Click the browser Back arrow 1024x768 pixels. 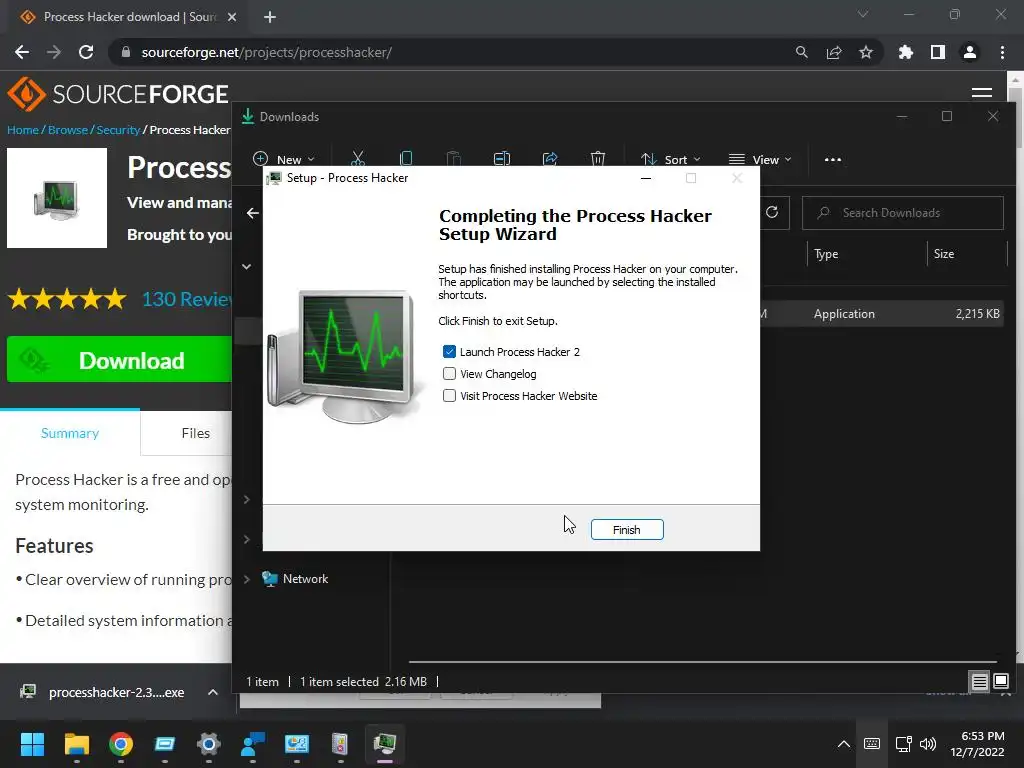22,52
